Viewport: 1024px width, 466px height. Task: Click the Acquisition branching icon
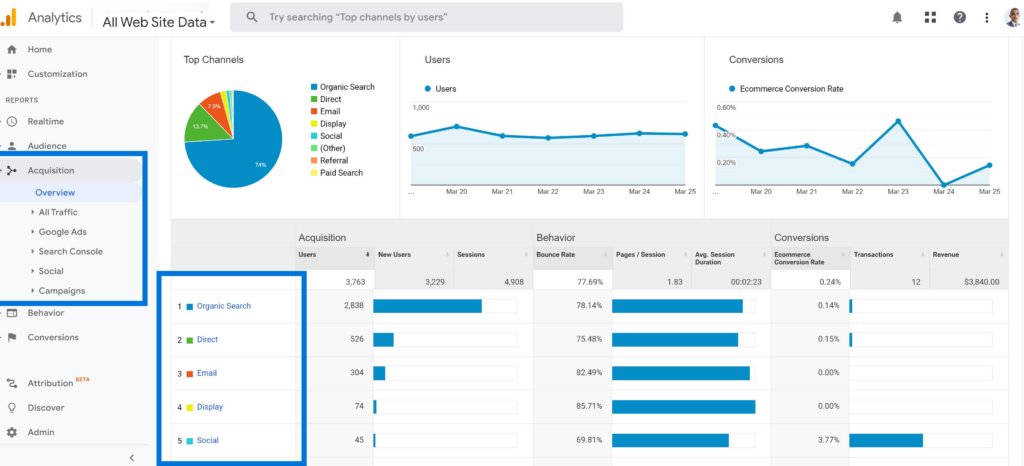coord(12,171)
